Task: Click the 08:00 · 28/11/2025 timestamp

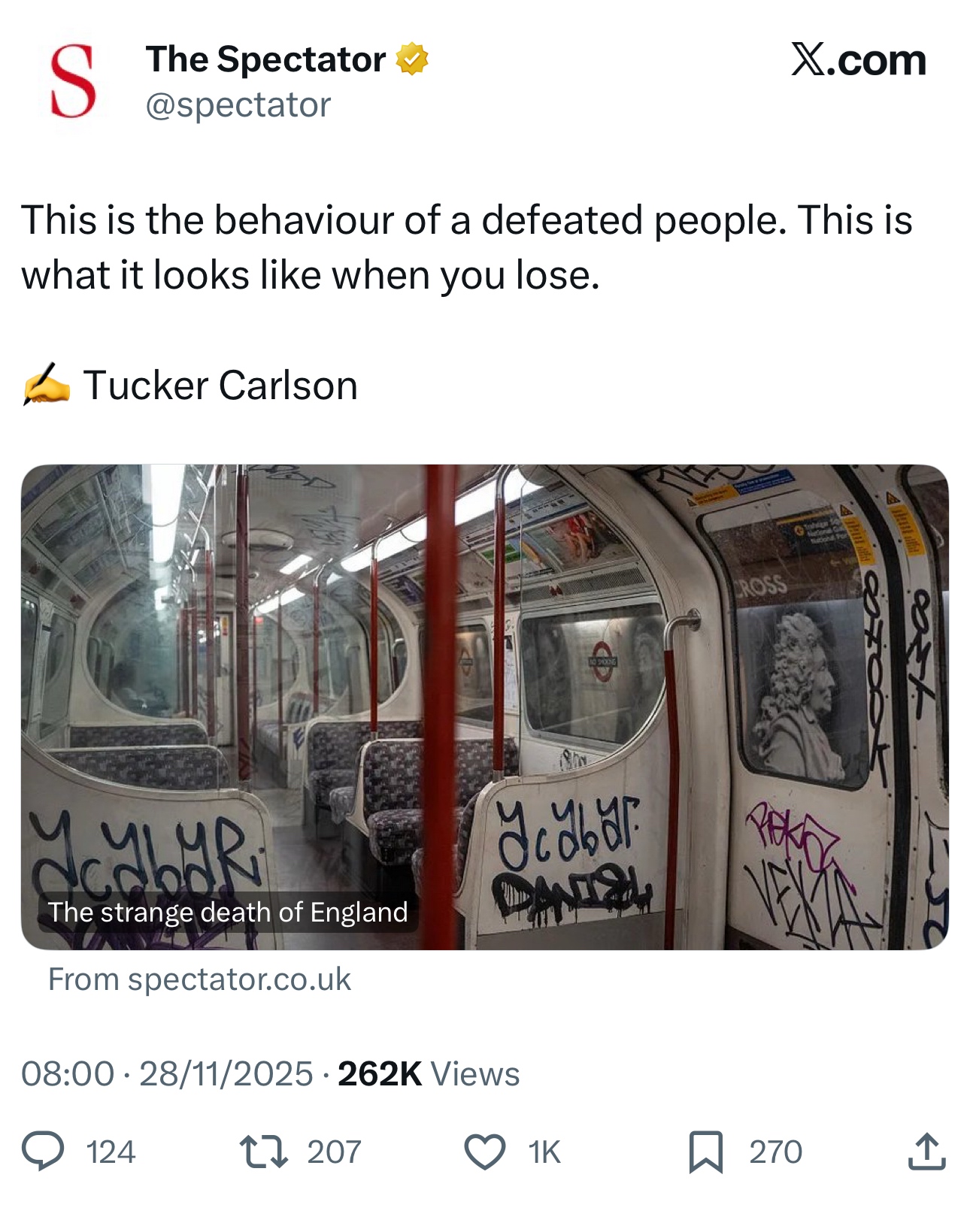Action: click(x=166, y=1073)
